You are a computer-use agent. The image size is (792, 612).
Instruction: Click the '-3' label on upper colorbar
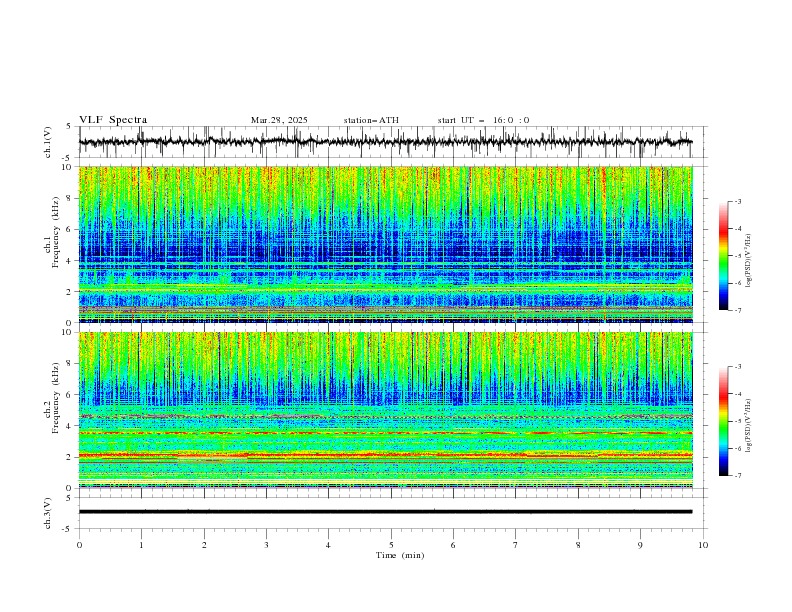(738, 201)
